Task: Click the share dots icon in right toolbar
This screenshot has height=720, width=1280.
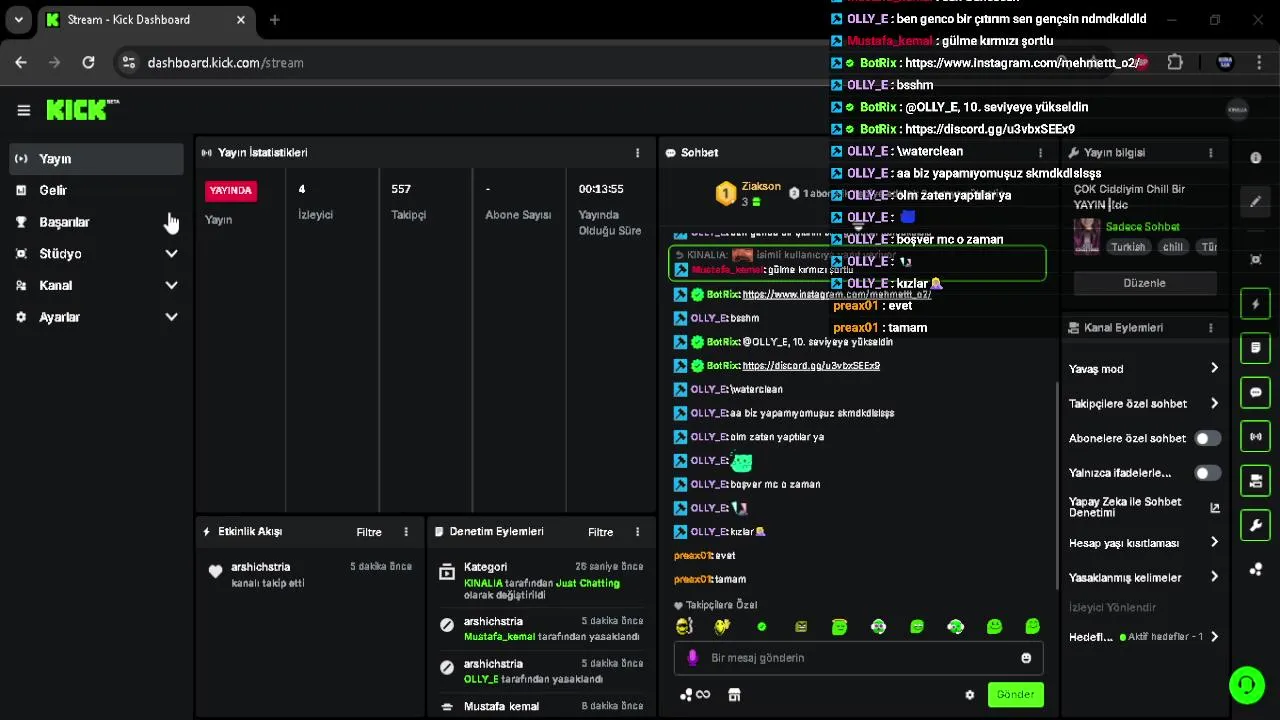Action: [1256, 570]
